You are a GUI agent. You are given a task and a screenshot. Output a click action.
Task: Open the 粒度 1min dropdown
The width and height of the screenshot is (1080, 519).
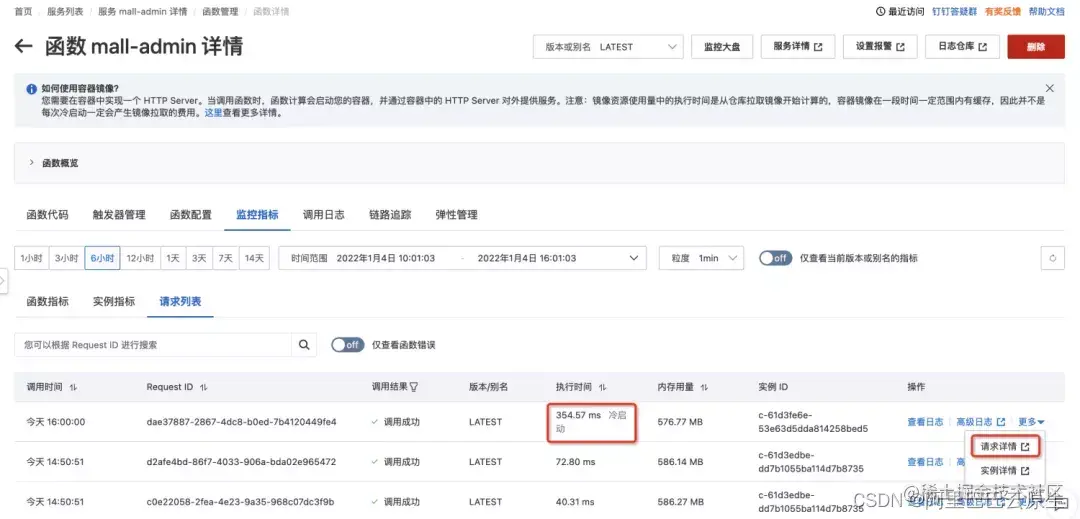pyautogui.click(x=701, y=258)
